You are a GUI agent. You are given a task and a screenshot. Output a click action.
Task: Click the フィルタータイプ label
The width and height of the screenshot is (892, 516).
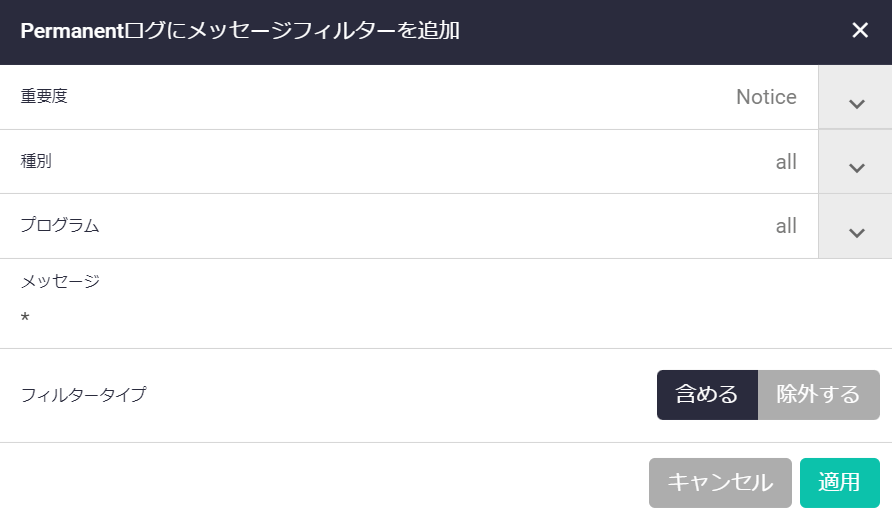[x=83, y=395]
